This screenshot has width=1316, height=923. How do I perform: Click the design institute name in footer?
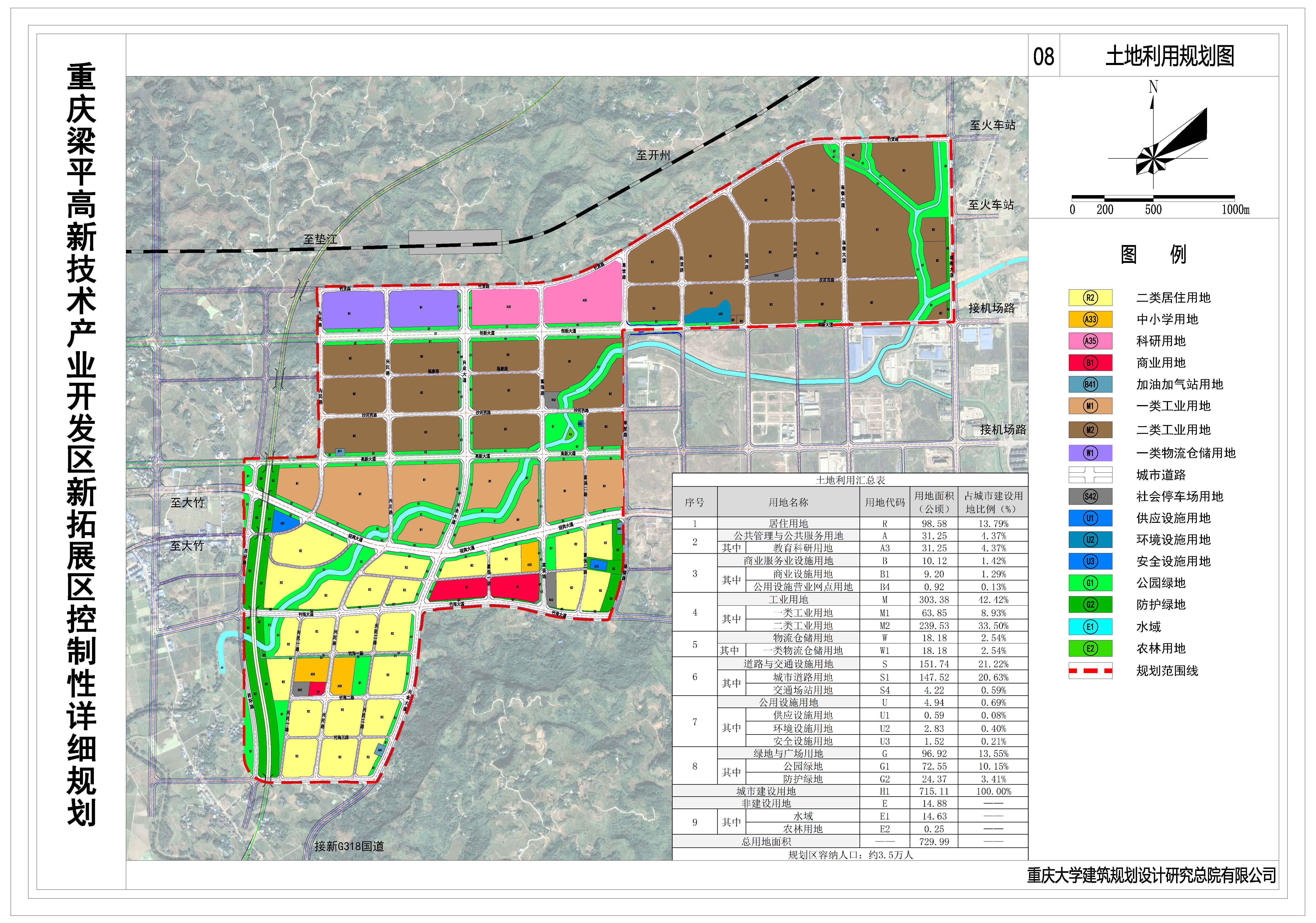tap(1151, 875)
